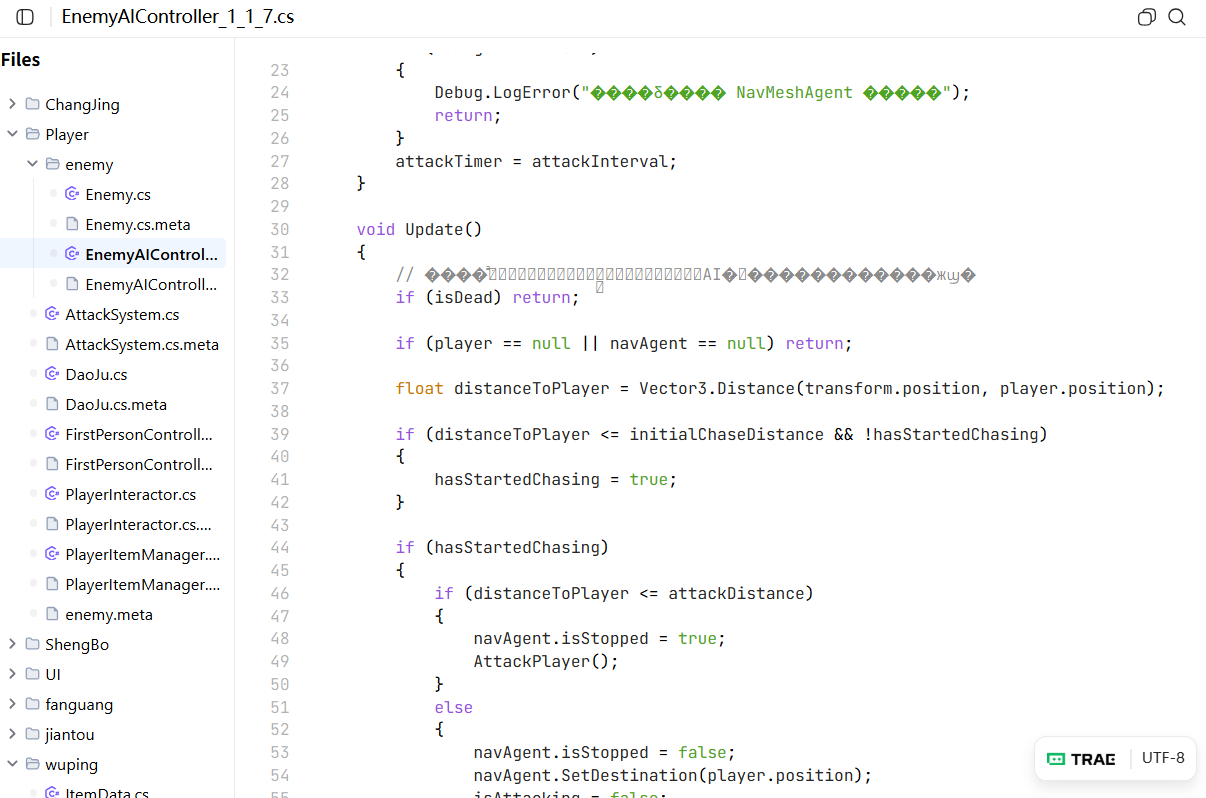Click the document icon of FirstPersonControll... meta
Image resolution: width=1206 pixels, height=798 pixels.
[x=52, y=464]
